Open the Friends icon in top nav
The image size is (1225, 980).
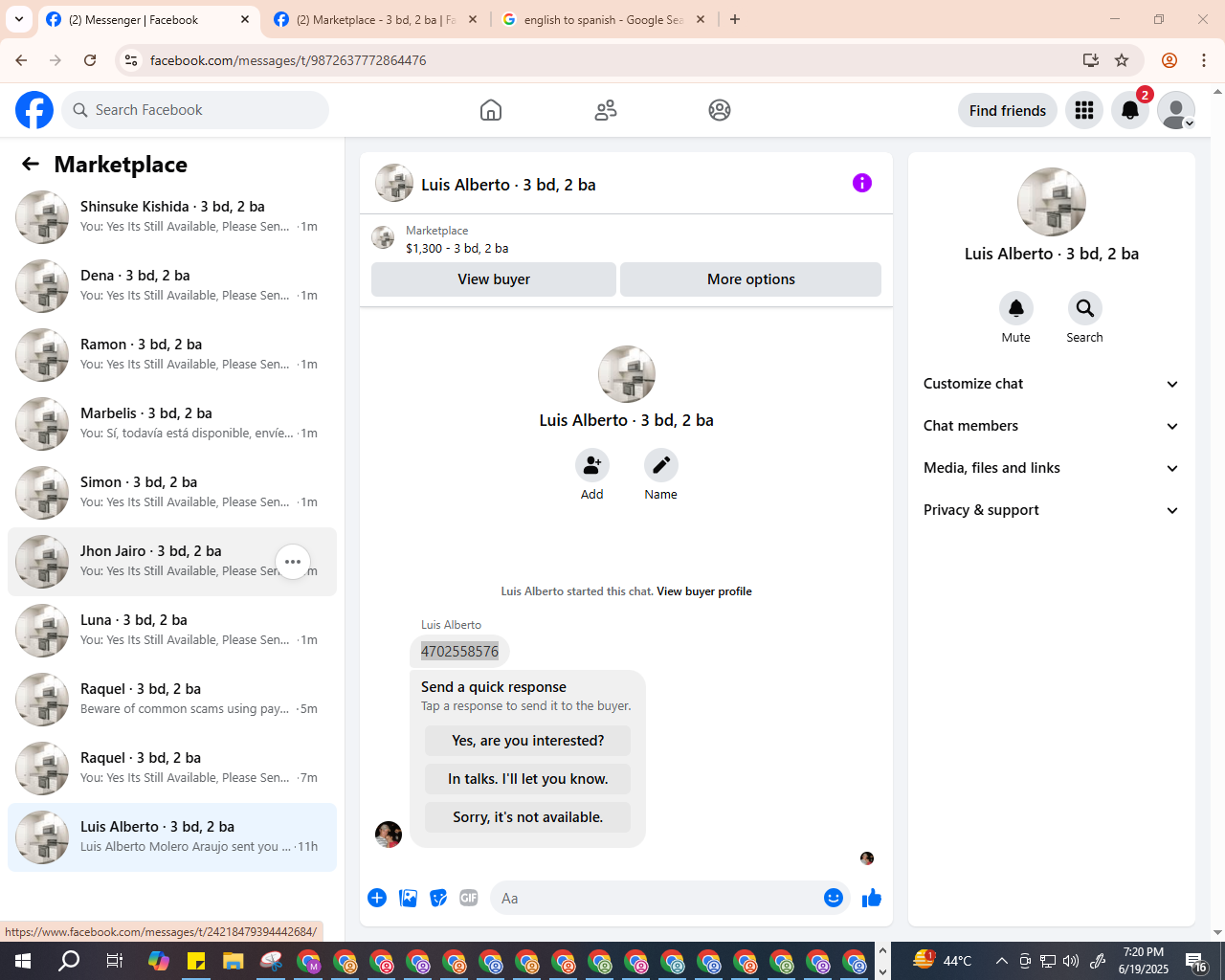click(x=606, y=110)
